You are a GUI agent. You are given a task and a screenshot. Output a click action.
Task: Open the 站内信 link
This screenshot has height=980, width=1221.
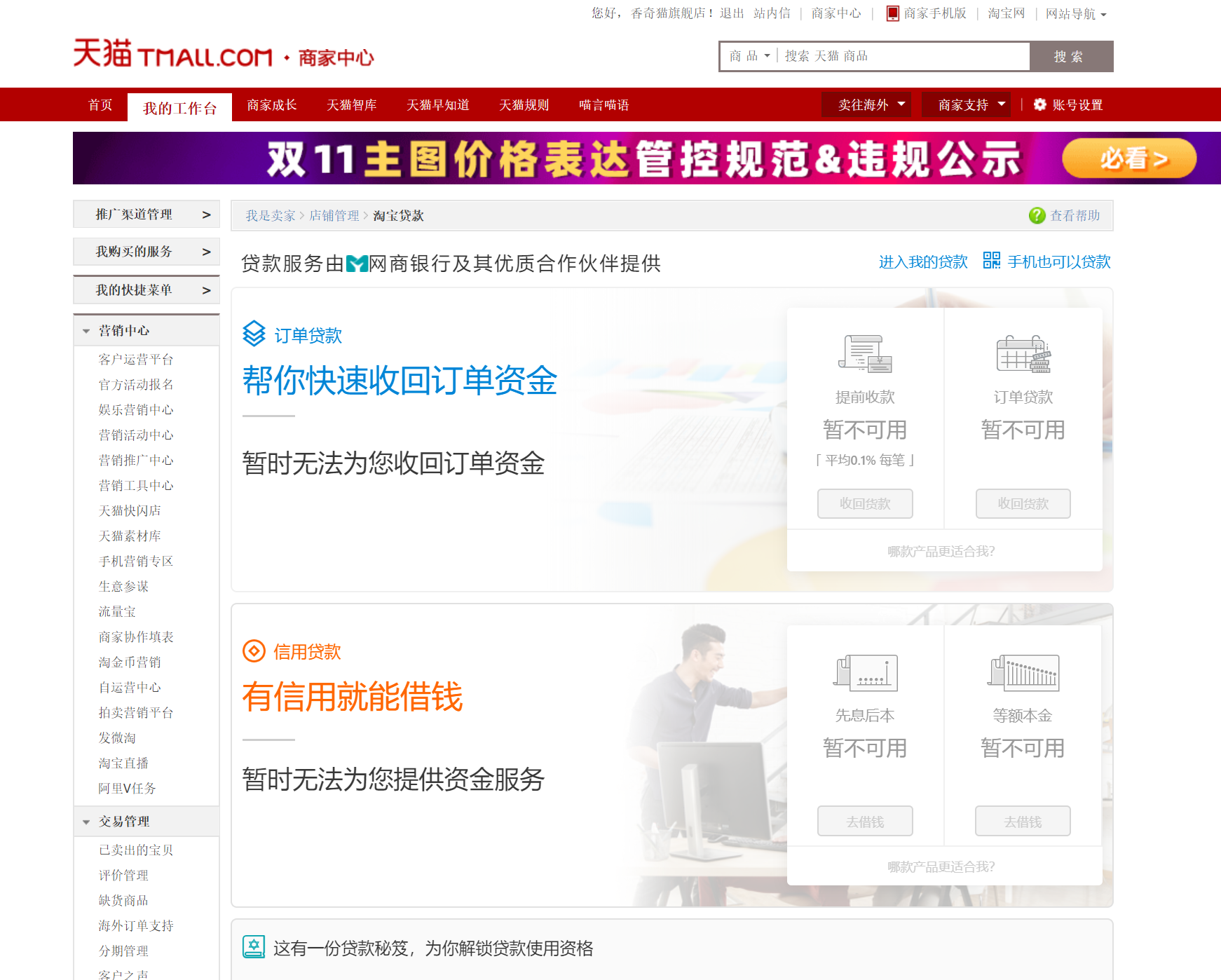[x=772, y=13]
